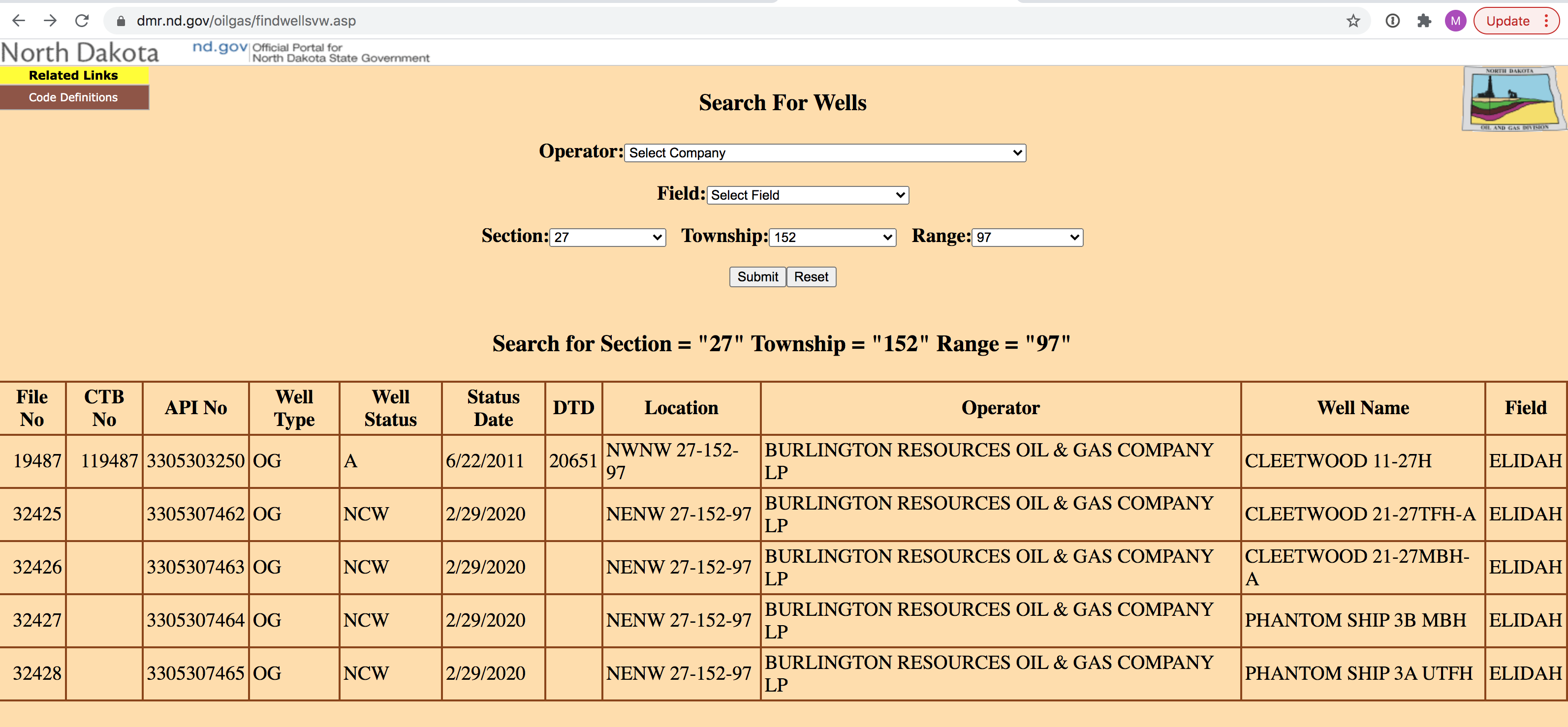Open Code Definitions link
The height and width of the screenshot is (727, 1568).
coord(74,97)
